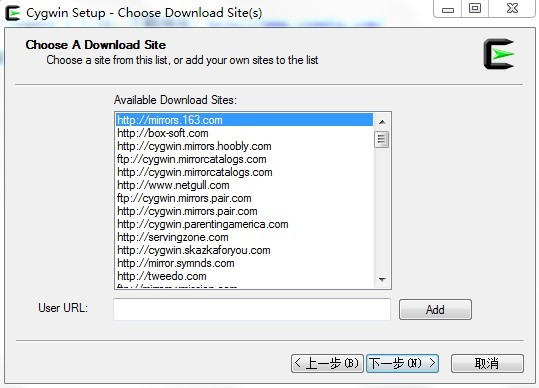The width and height of the screenshot is (539, 388).
Task: Select the http://box-soft.com mirror
Action: 244,133
